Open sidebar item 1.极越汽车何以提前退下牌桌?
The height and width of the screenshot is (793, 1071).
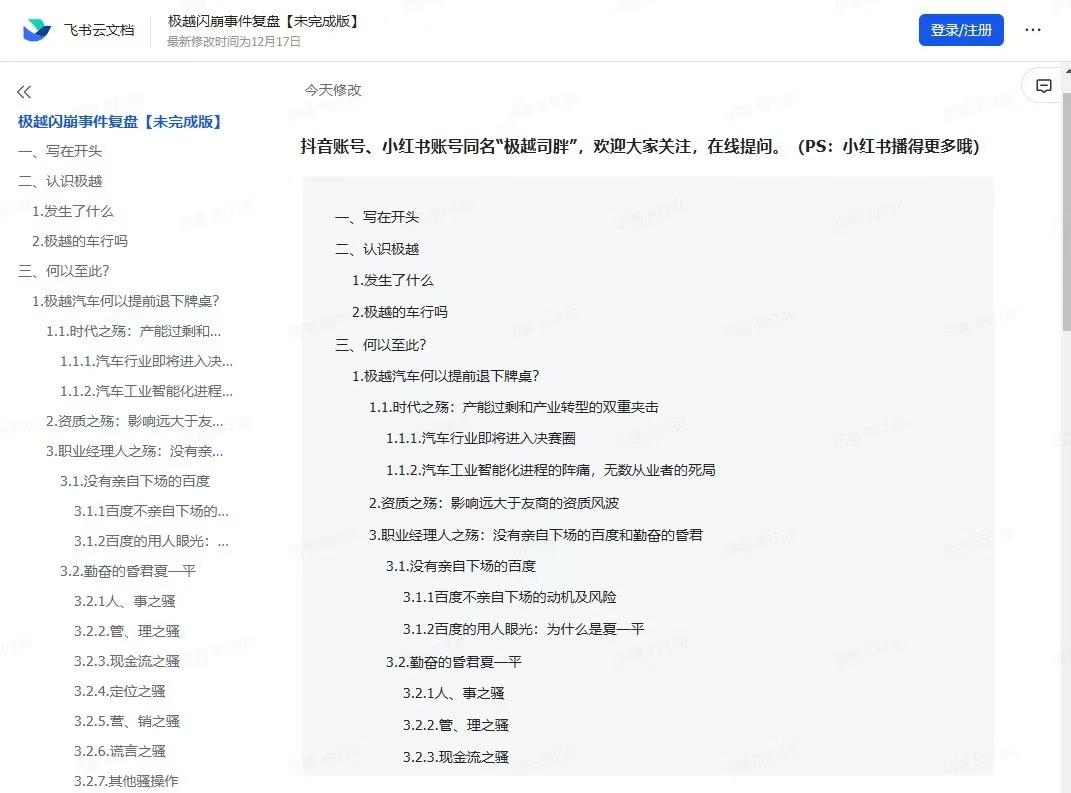point(126,301)
